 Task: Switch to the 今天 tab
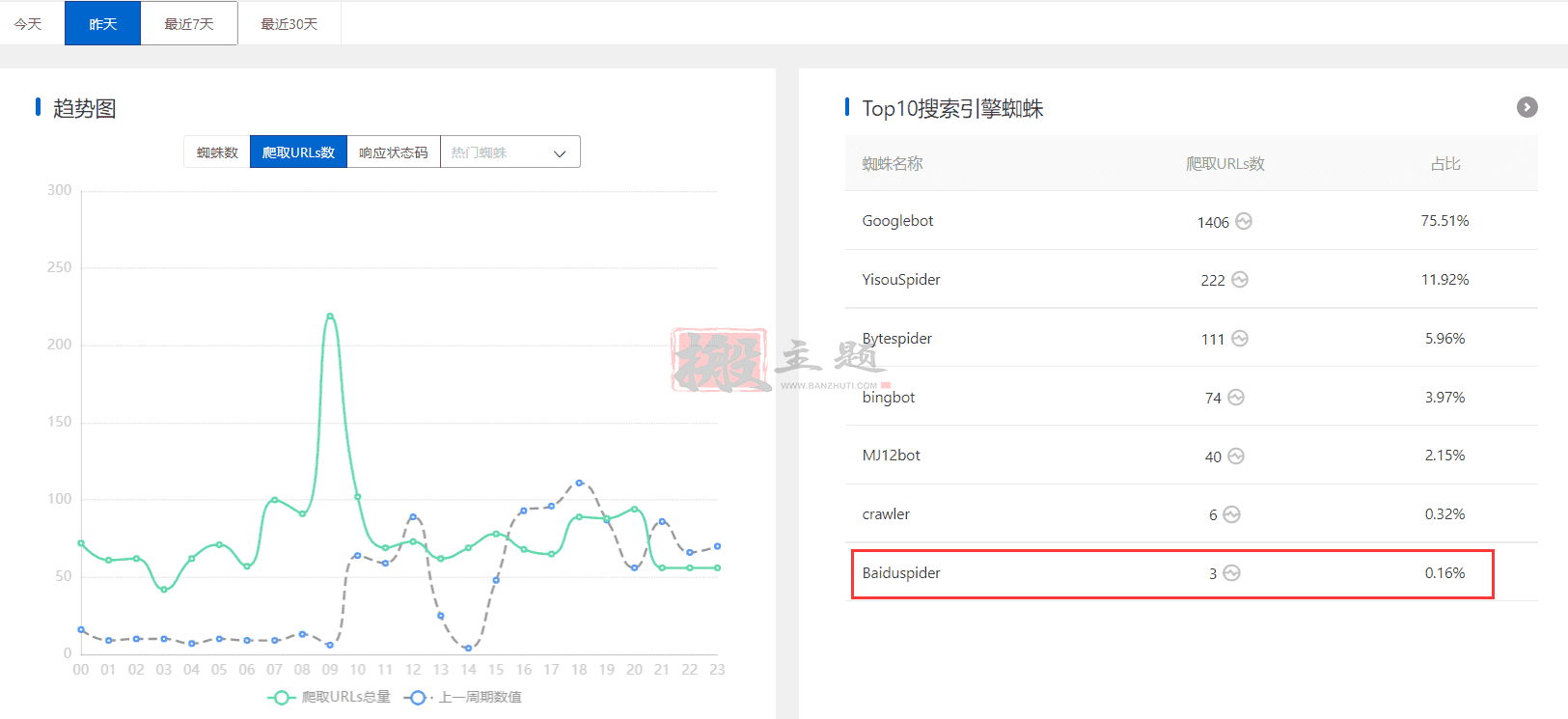(28, 23)
